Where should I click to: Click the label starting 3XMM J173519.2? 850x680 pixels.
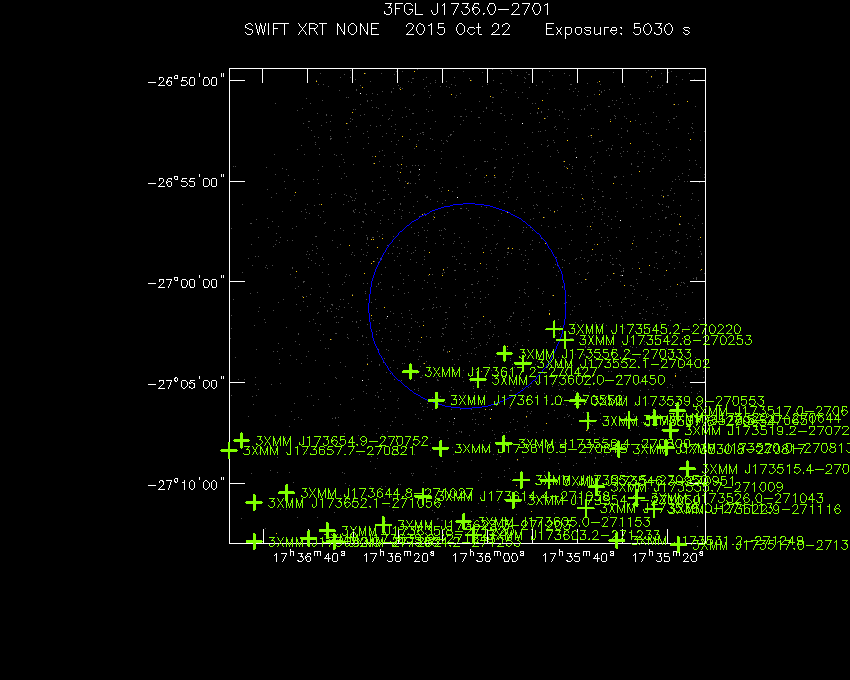click(767, 431)
